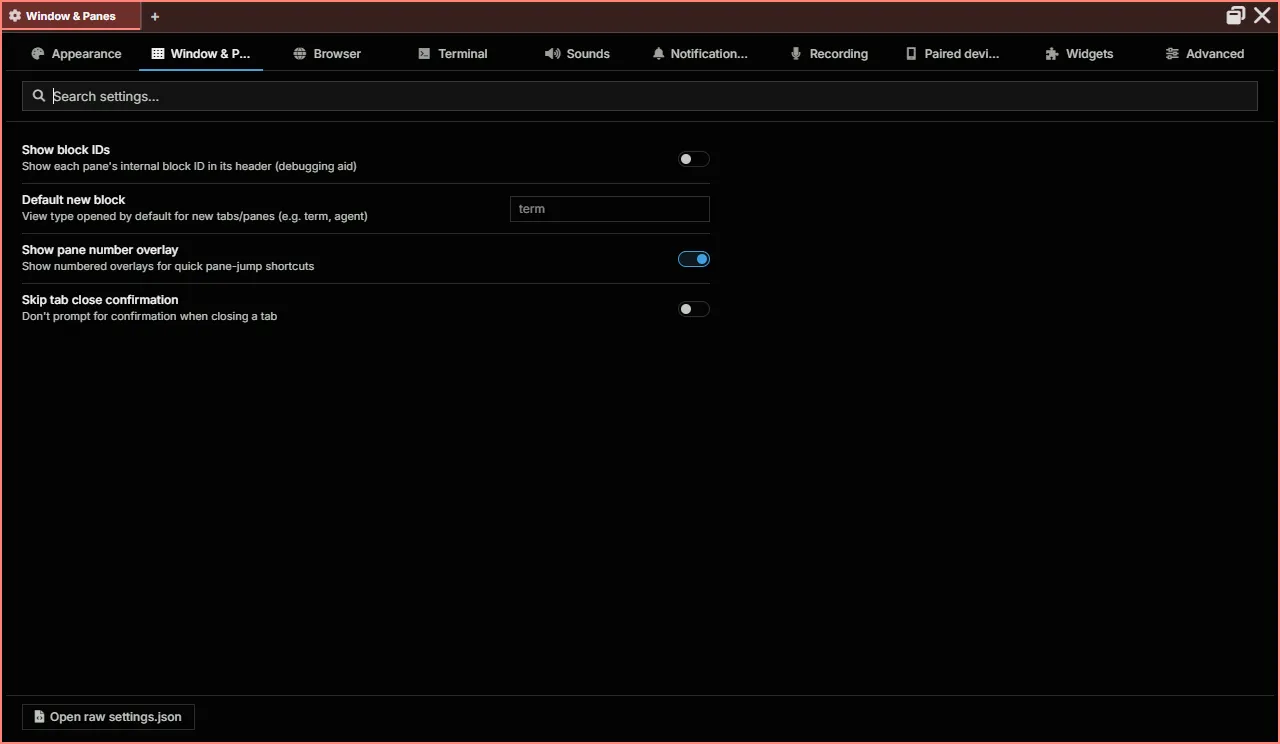Click the bell icon beside Notifications
This screenshot has width=1280, height=744.
click(658, 54)
